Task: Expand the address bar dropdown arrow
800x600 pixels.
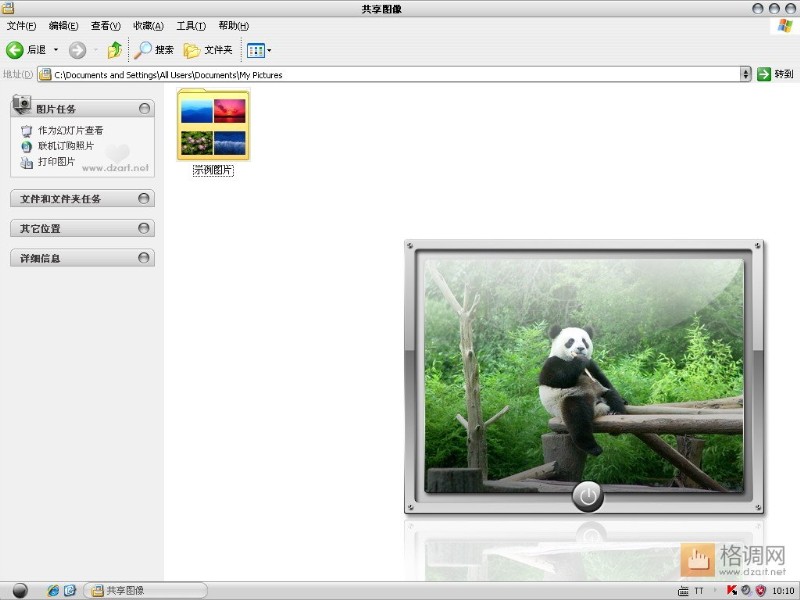Action: click(x=745, y=74)
